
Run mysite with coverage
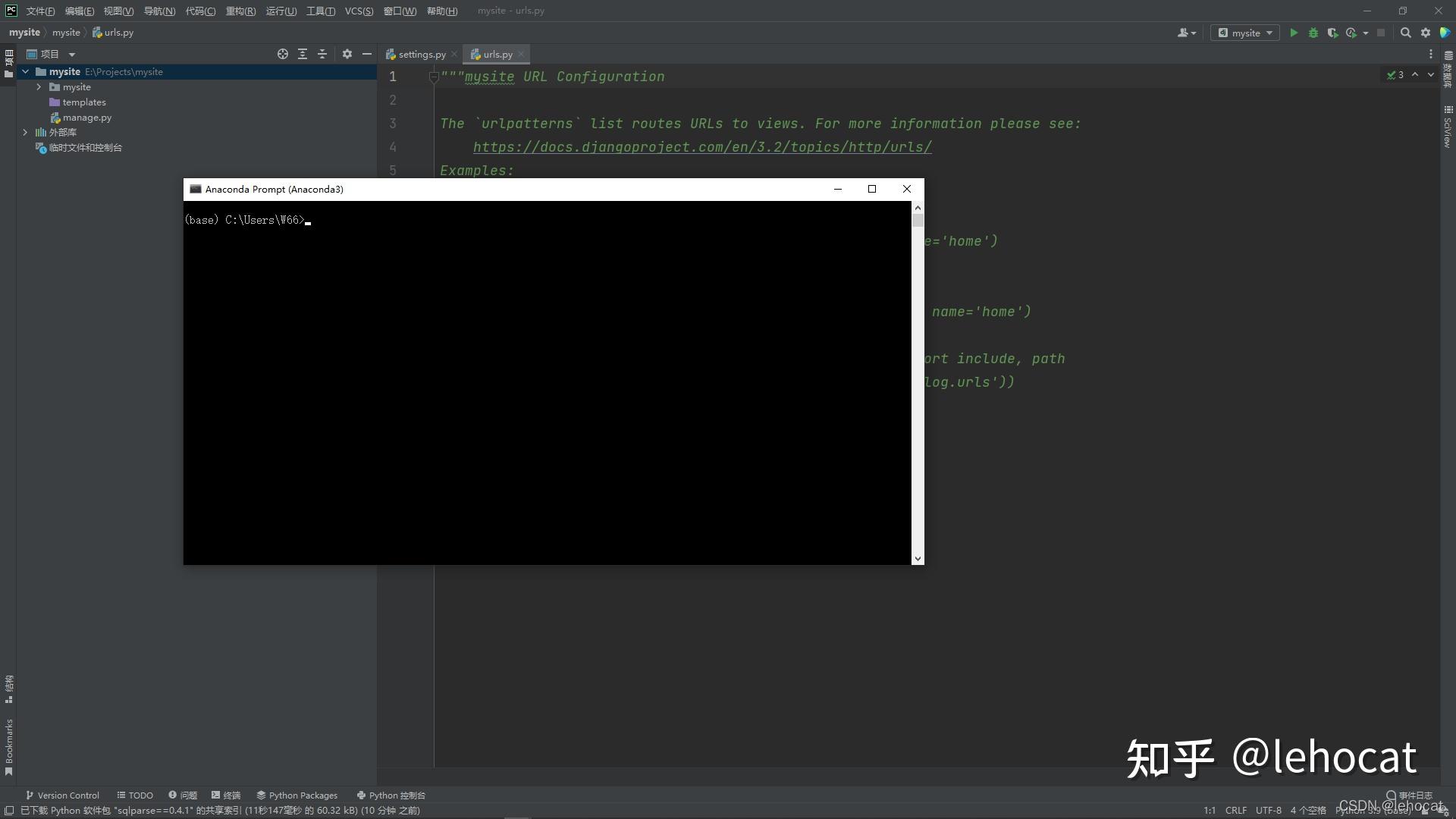tap(1332, 33)
